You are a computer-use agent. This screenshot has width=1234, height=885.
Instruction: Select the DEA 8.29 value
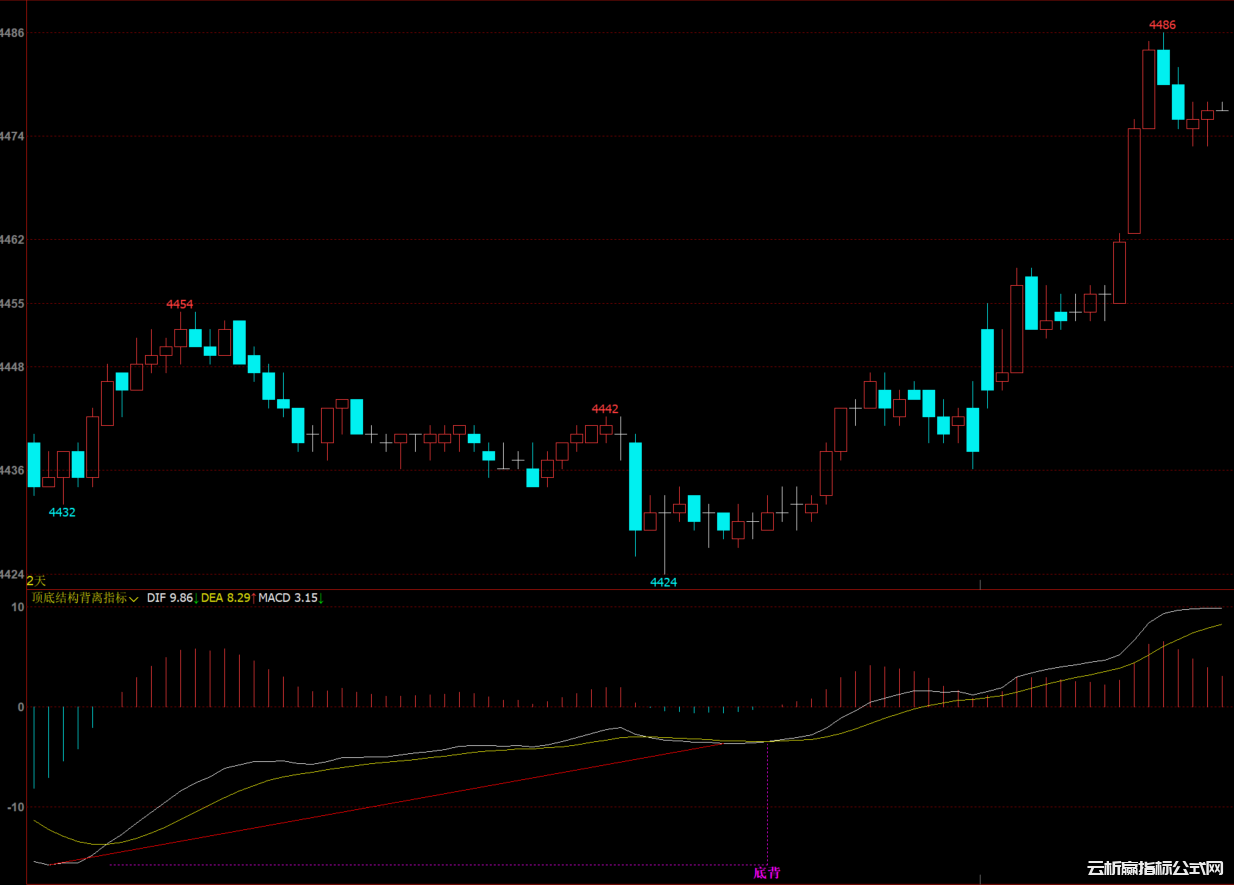[x=225, y=598]
